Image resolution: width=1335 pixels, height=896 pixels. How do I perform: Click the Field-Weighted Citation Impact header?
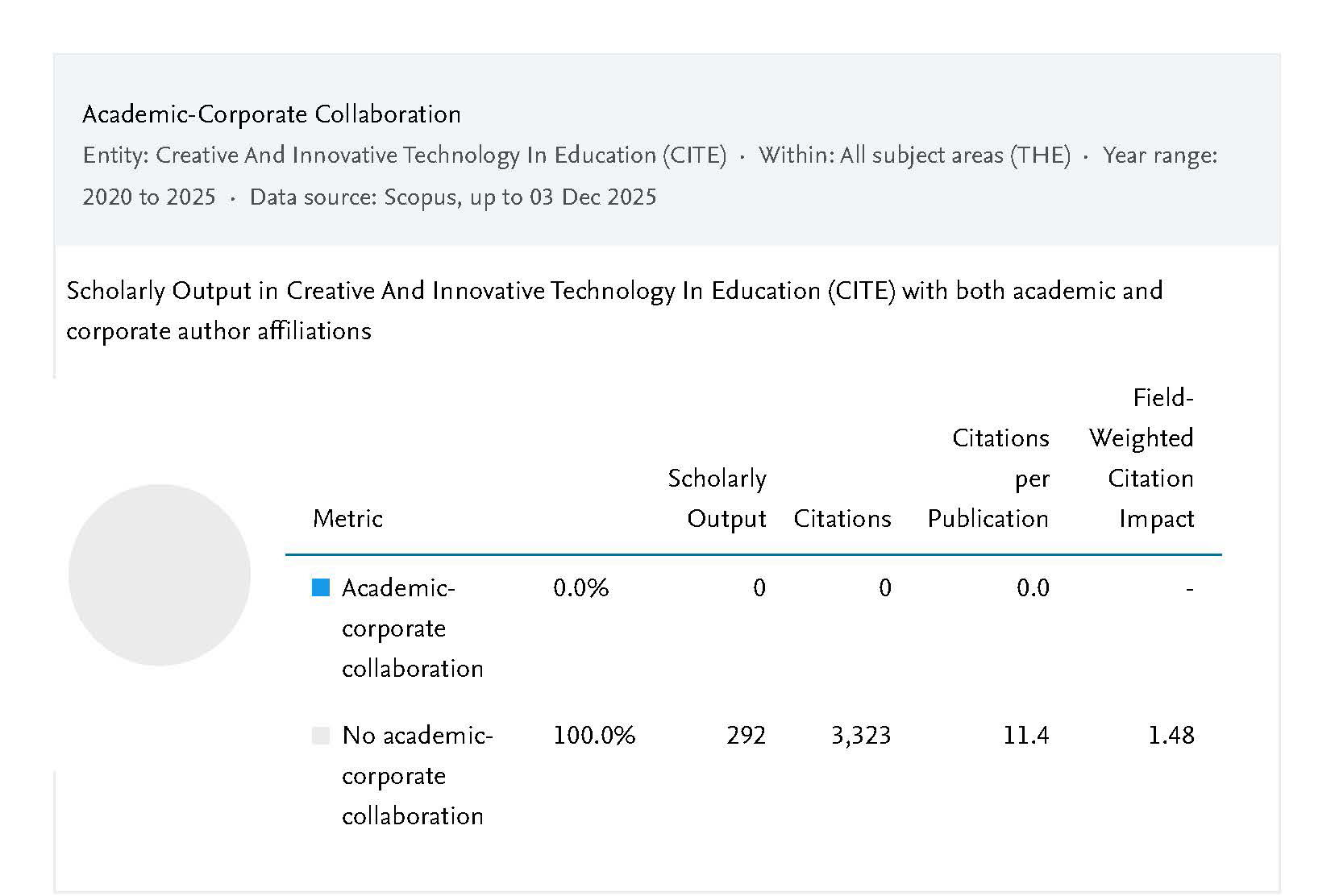1142,458
